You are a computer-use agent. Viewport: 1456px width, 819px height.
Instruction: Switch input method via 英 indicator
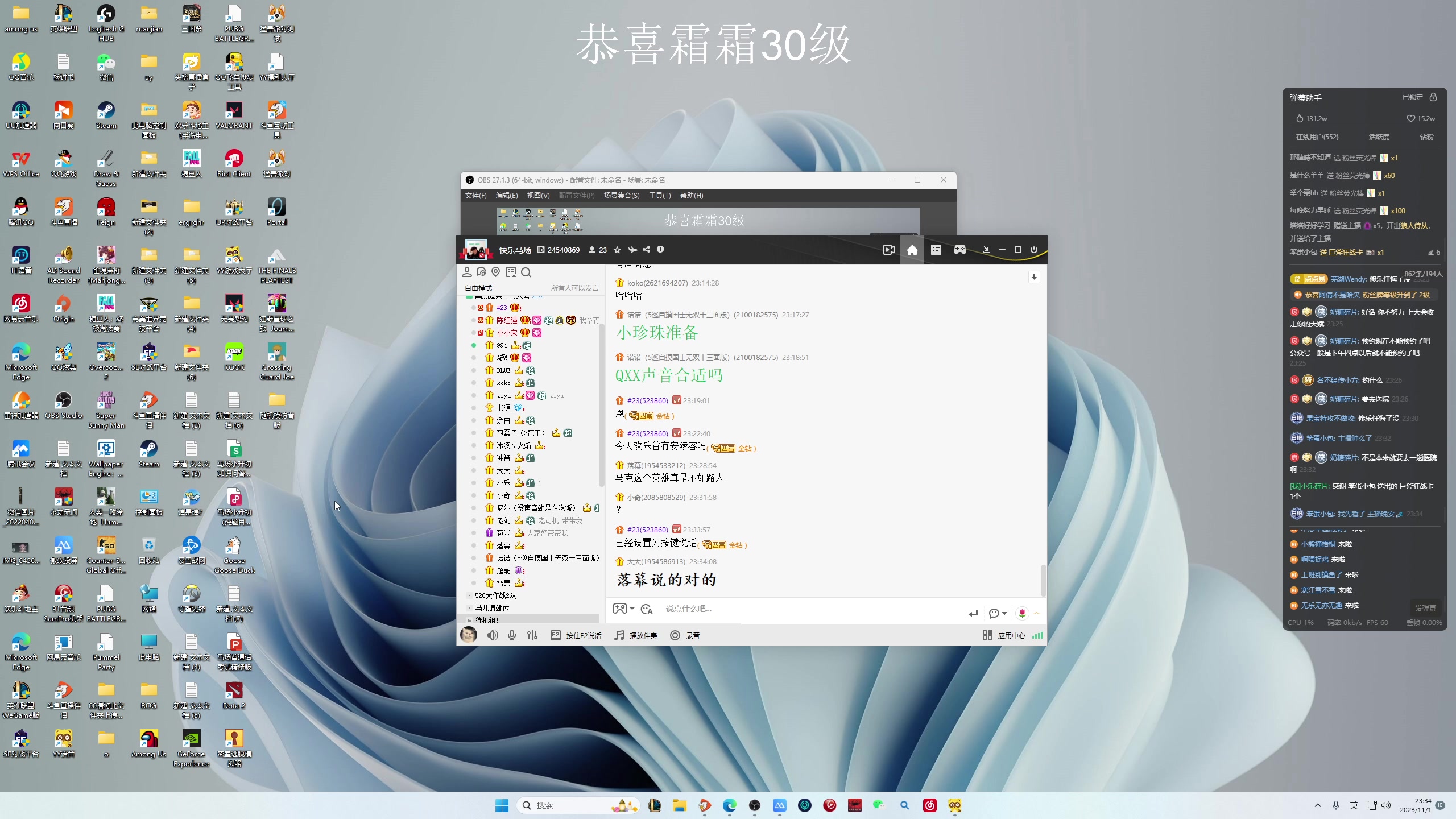pyautogui.click(x=1354, y=805)
